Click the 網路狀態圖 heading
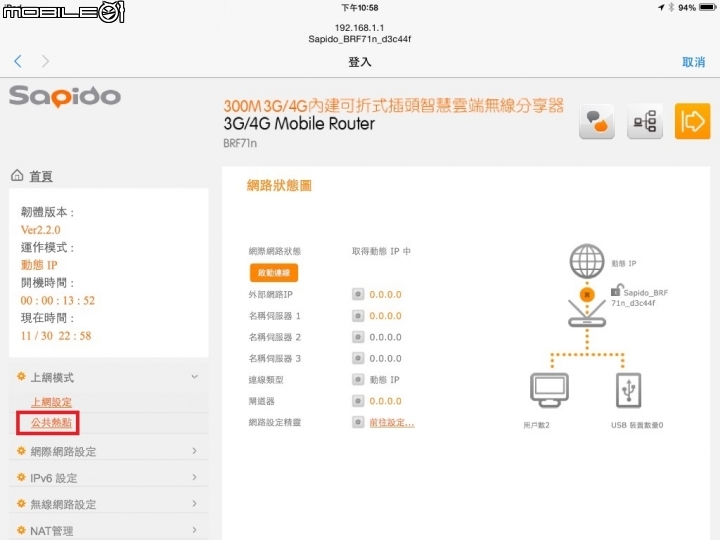The width and height of the screenshot is (720, 540). point(279,186)
